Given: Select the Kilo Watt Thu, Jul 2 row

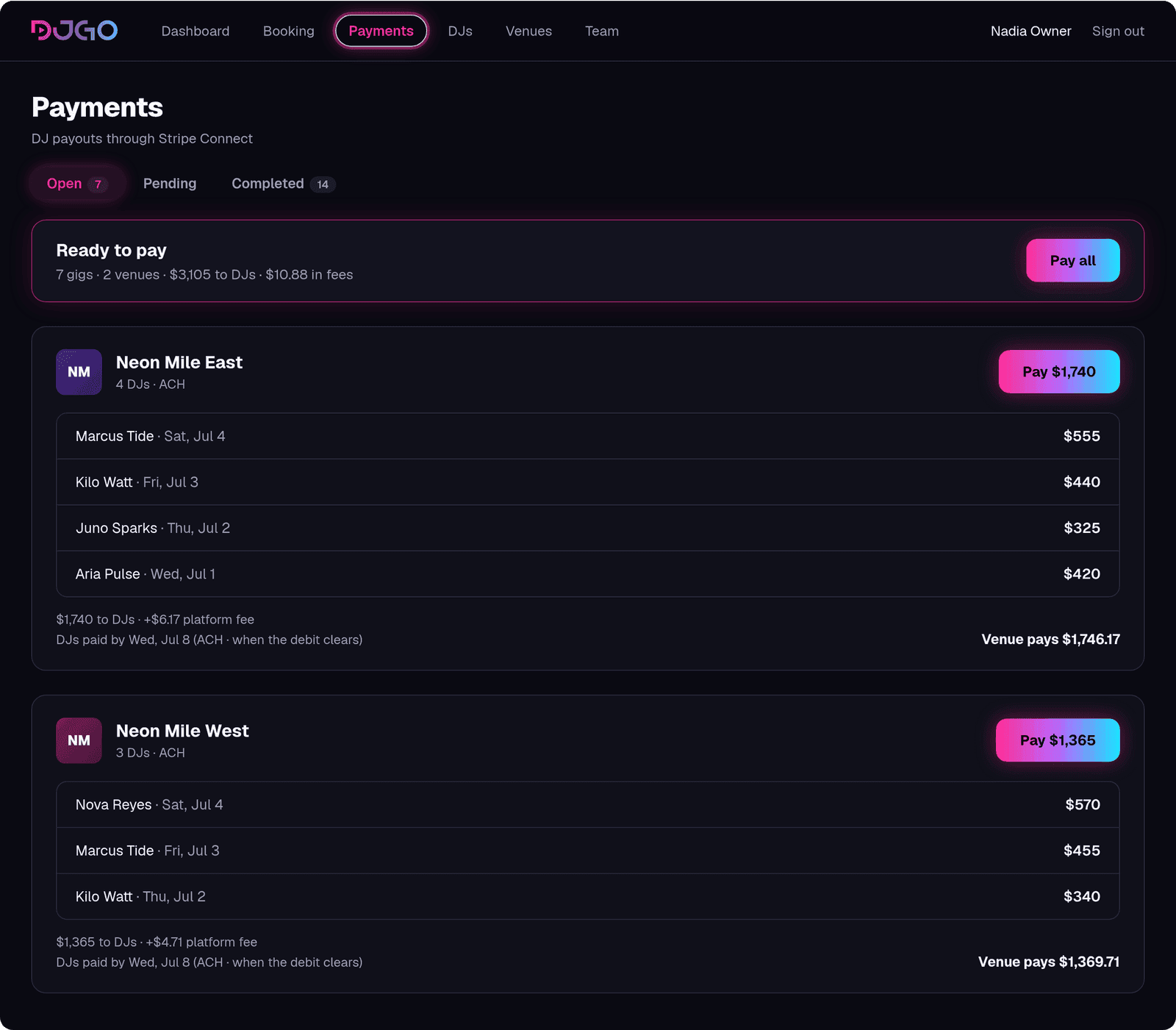Looking at the screenshot, I should click(x=588, y=897).
